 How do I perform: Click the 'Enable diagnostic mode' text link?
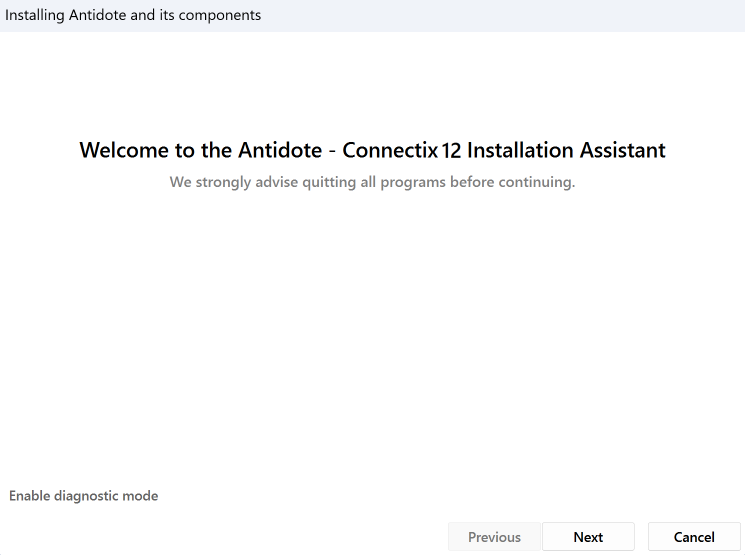84,496
